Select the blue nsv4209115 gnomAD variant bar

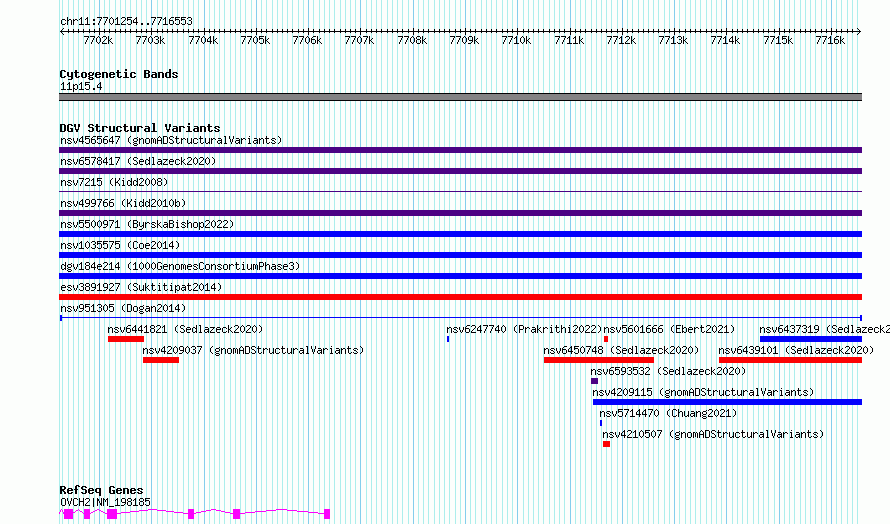tap(728, 402)
